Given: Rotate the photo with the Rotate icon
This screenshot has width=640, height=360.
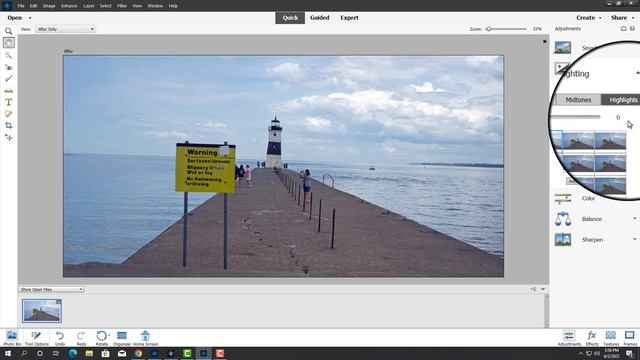Looking at the screenshot, I should pyautogui.click(x=101, y=336).
